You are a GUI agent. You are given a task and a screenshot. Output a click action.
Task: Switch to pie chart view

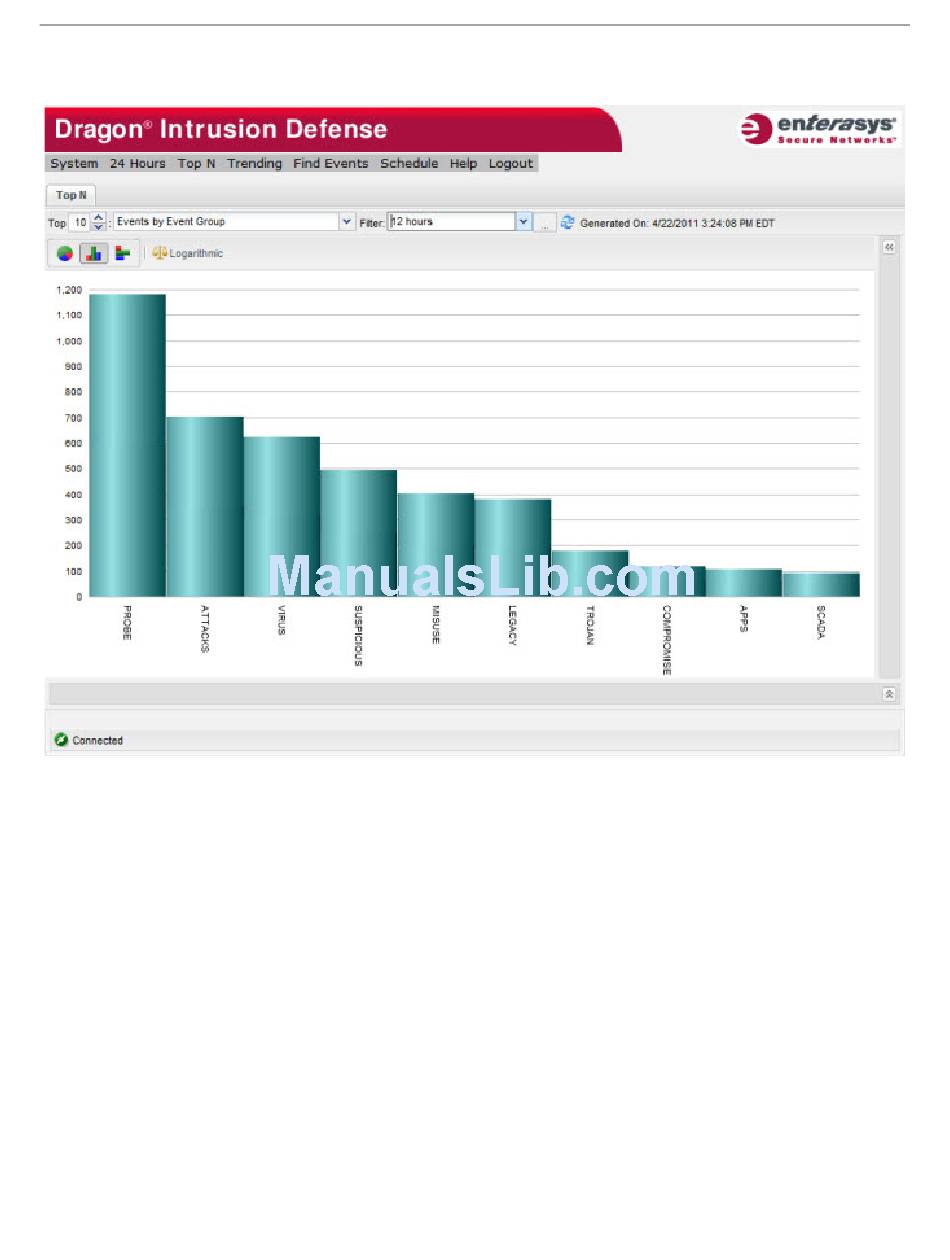pos(64,253)
